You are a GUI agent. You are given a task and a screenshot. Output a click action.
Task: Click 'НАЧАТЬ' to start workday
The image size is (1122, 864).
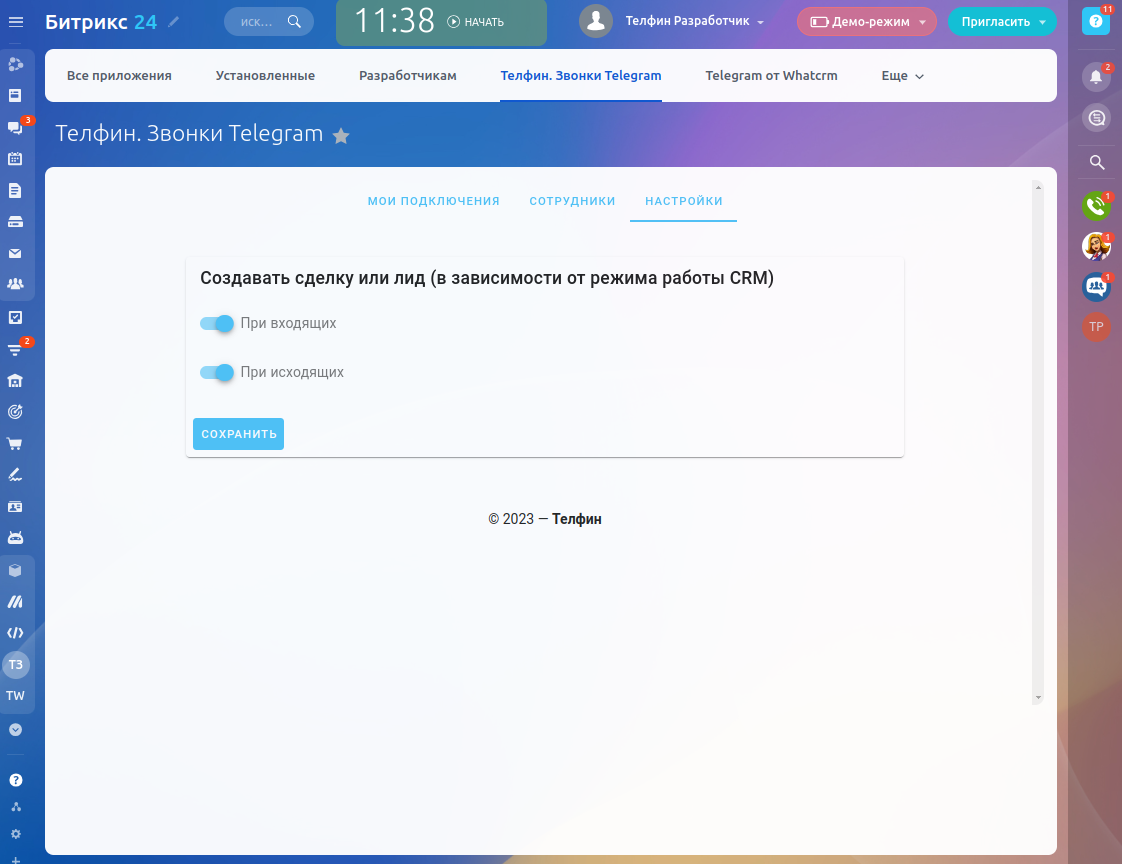click(x=476, y=22)
